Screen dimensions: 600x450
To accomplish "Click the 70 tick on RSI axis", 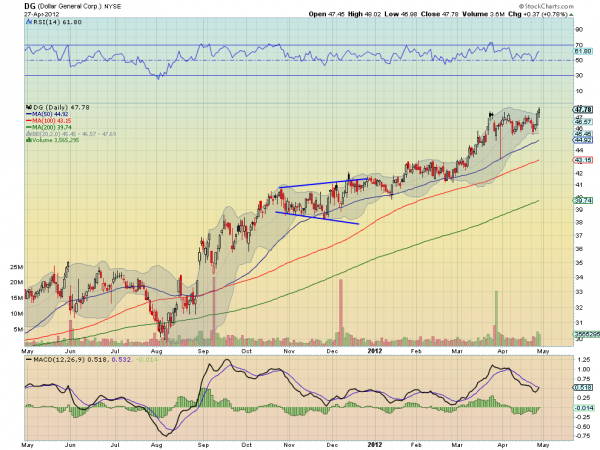I will [x=579, y=45].
